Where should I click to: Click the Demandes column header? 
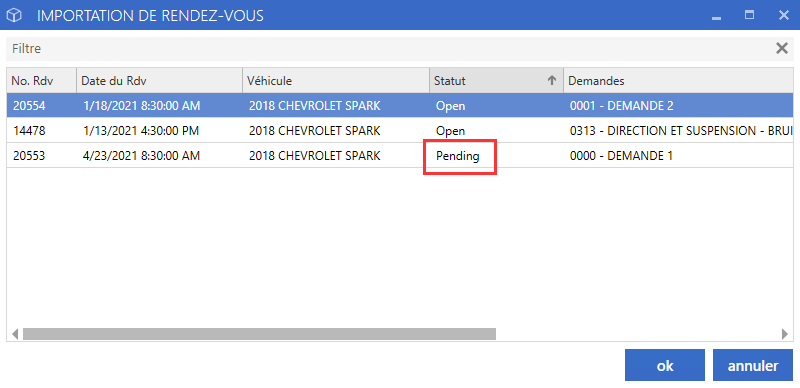tap(679, 80)
